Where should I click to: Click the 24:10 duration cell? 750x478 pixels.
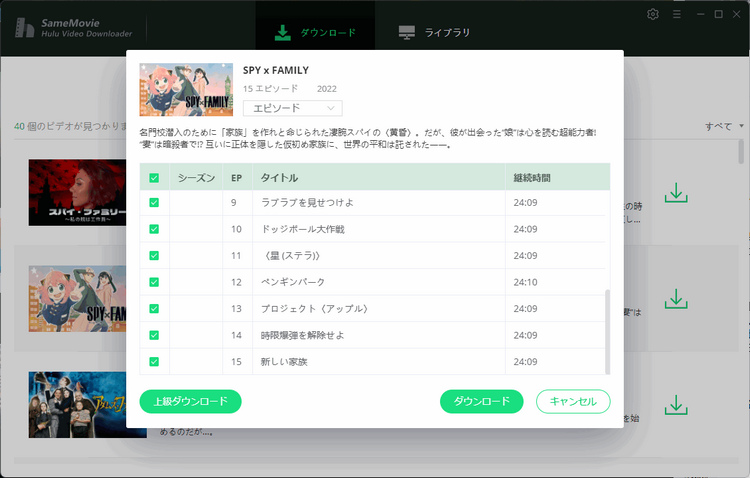525,282
